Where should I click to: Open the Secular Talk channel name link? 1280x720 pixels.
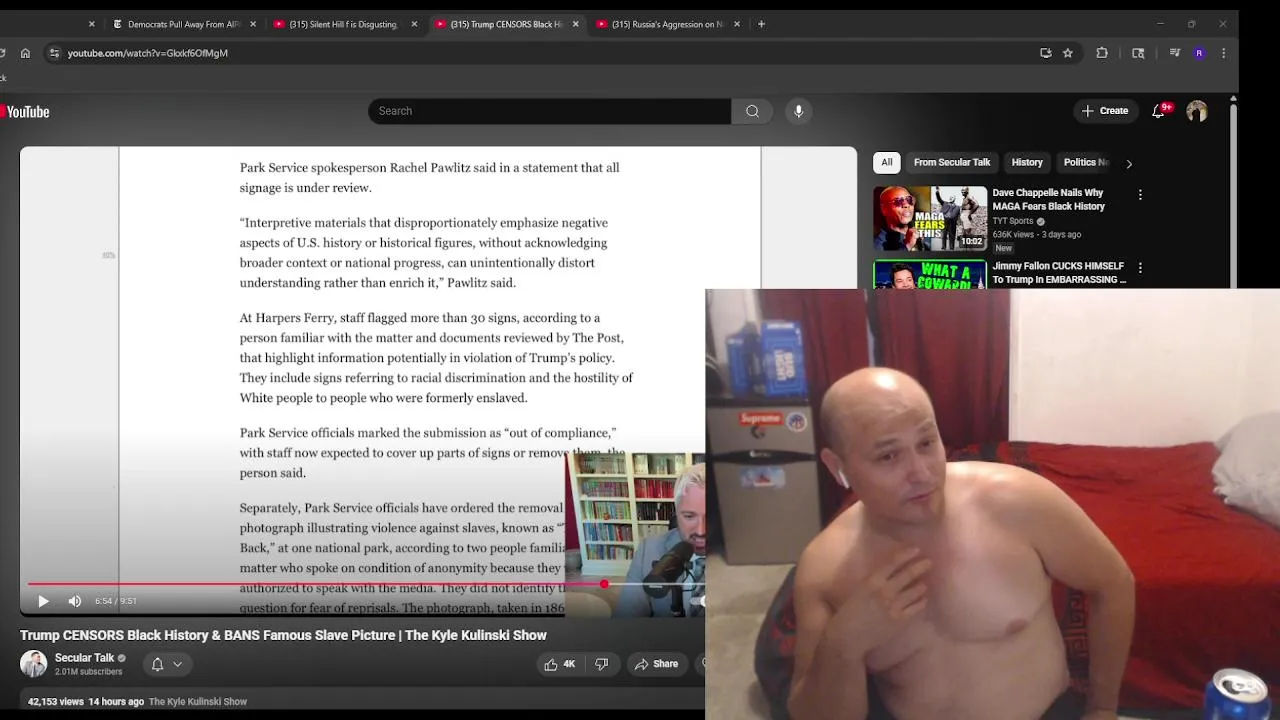(84, 658)
